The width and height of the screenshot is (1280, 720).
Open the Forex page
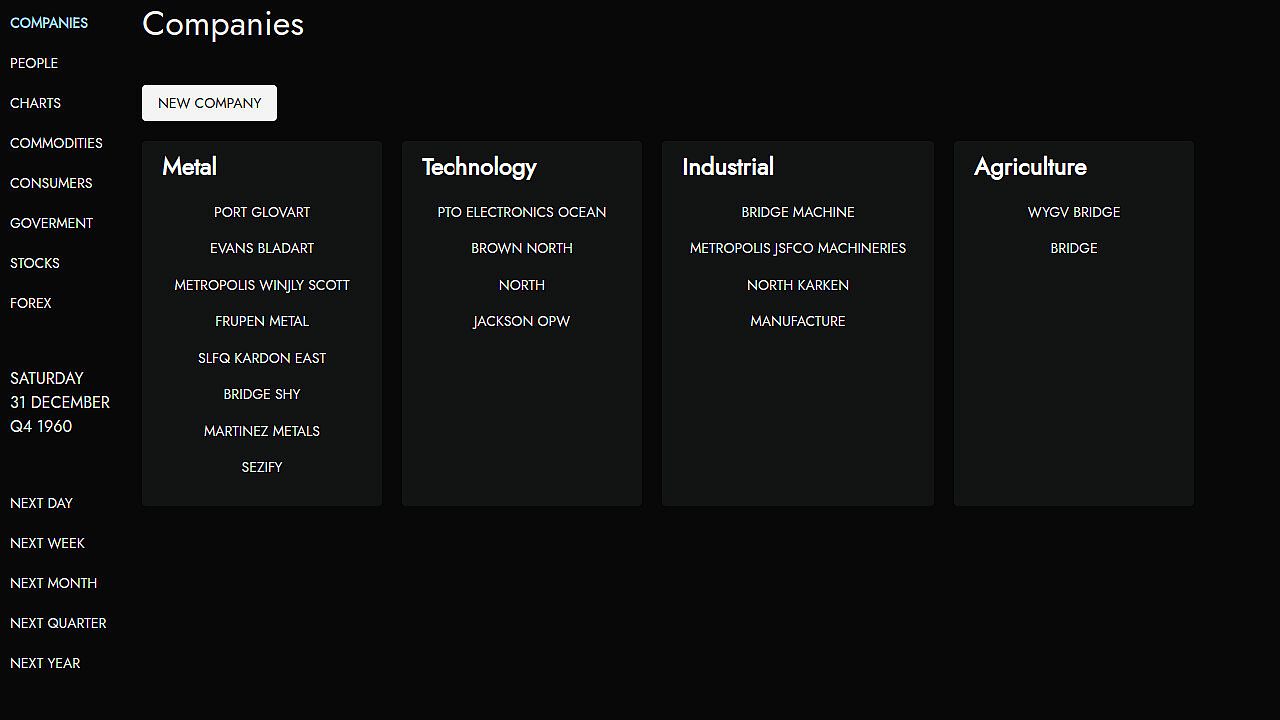pos(31,303)
